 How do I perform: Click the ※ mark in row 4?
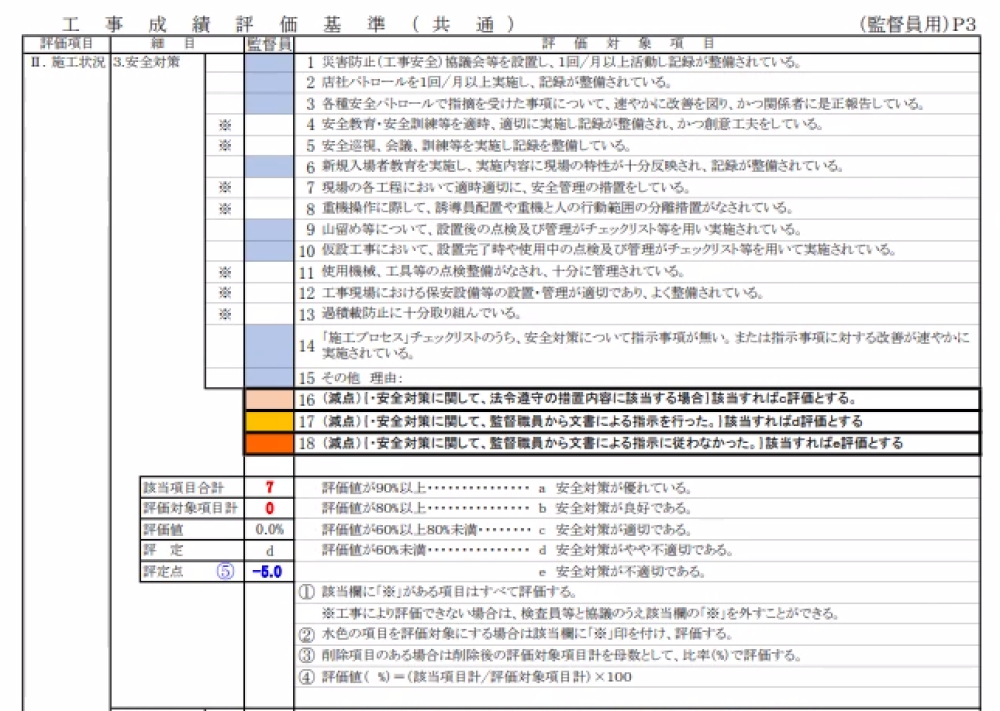pos(224,125)
